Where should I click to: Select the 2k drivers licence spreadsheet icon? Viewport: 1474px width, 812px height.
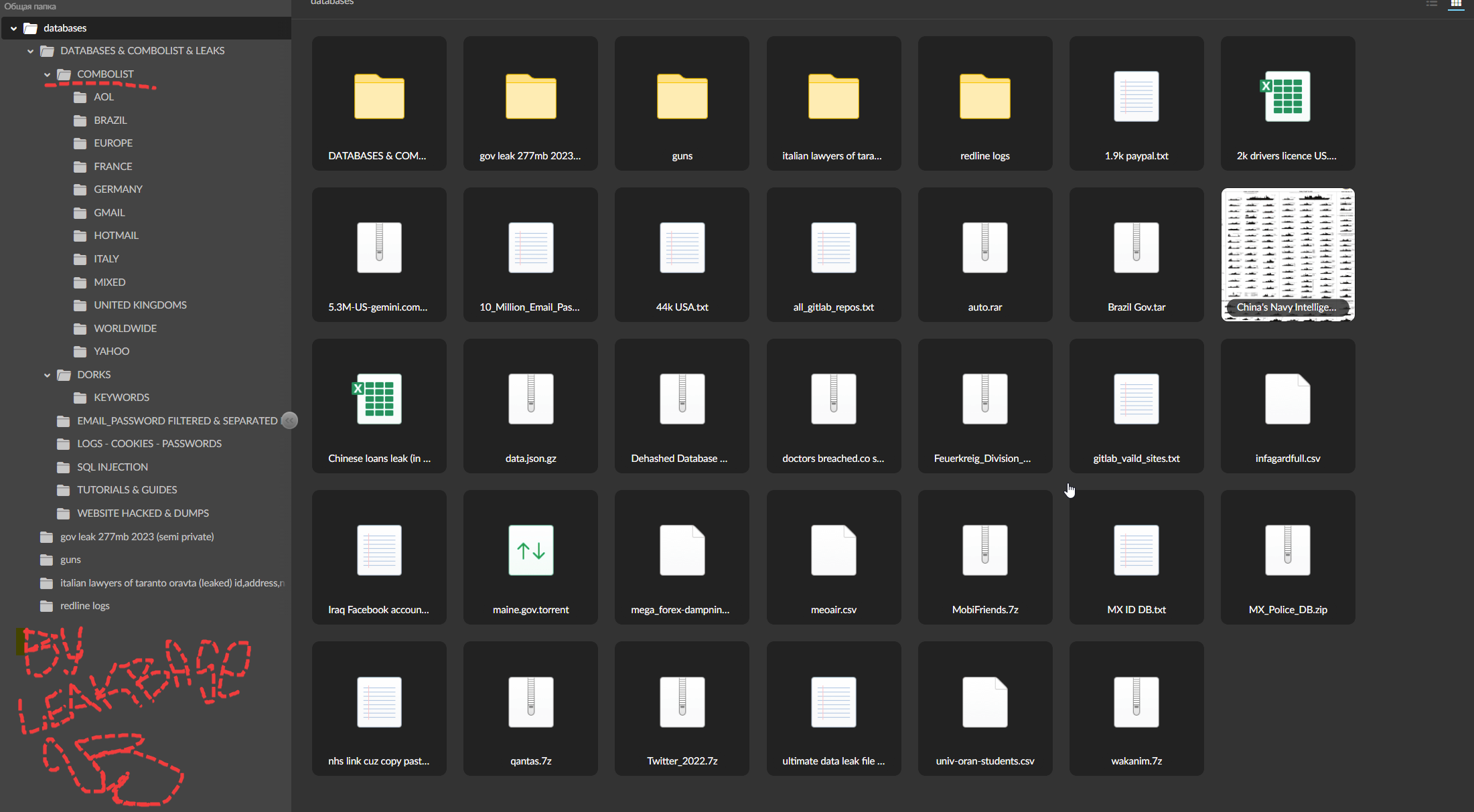[1286, 97]
